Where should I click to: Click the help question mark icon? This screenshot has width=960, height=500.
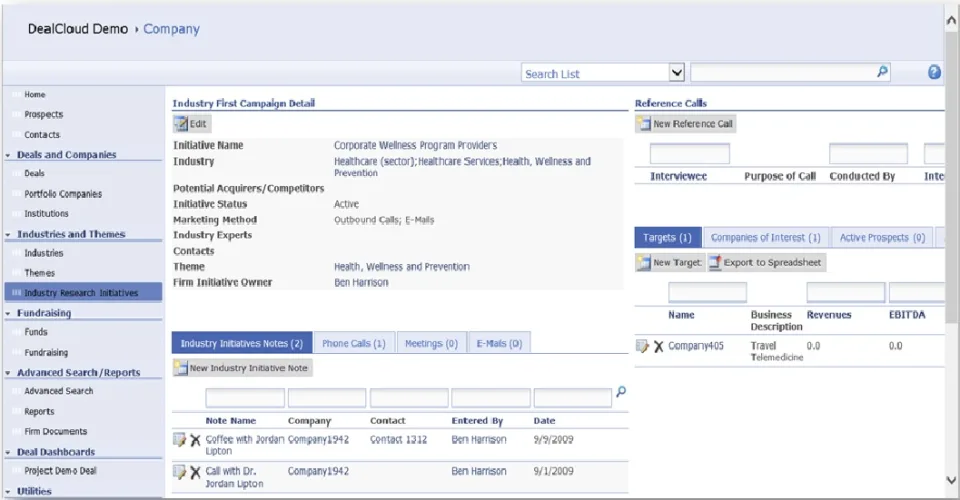click(x=934, y=73)
